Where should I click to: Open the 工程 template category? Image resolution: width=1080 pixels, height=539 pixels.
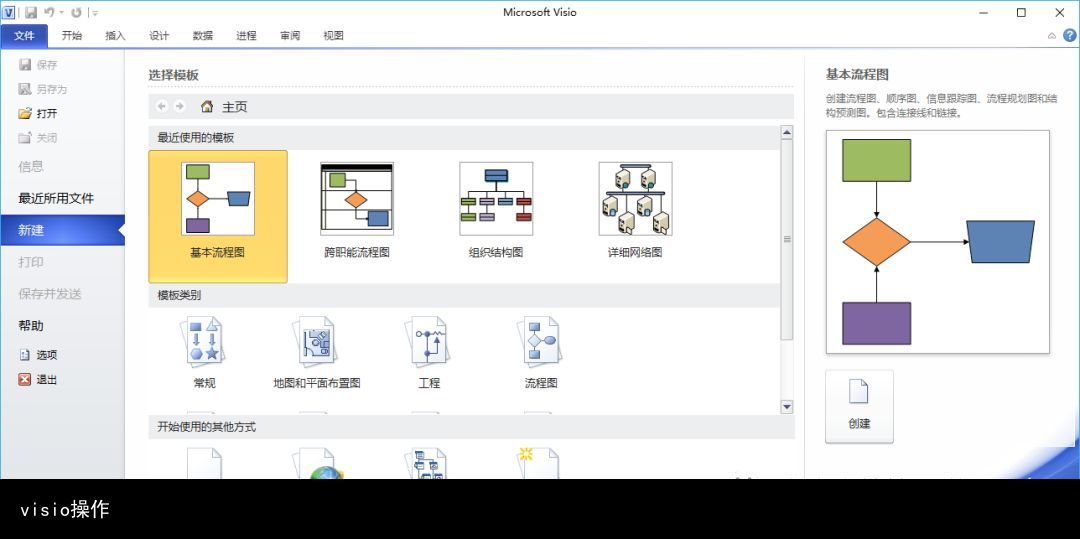(429, 341)
